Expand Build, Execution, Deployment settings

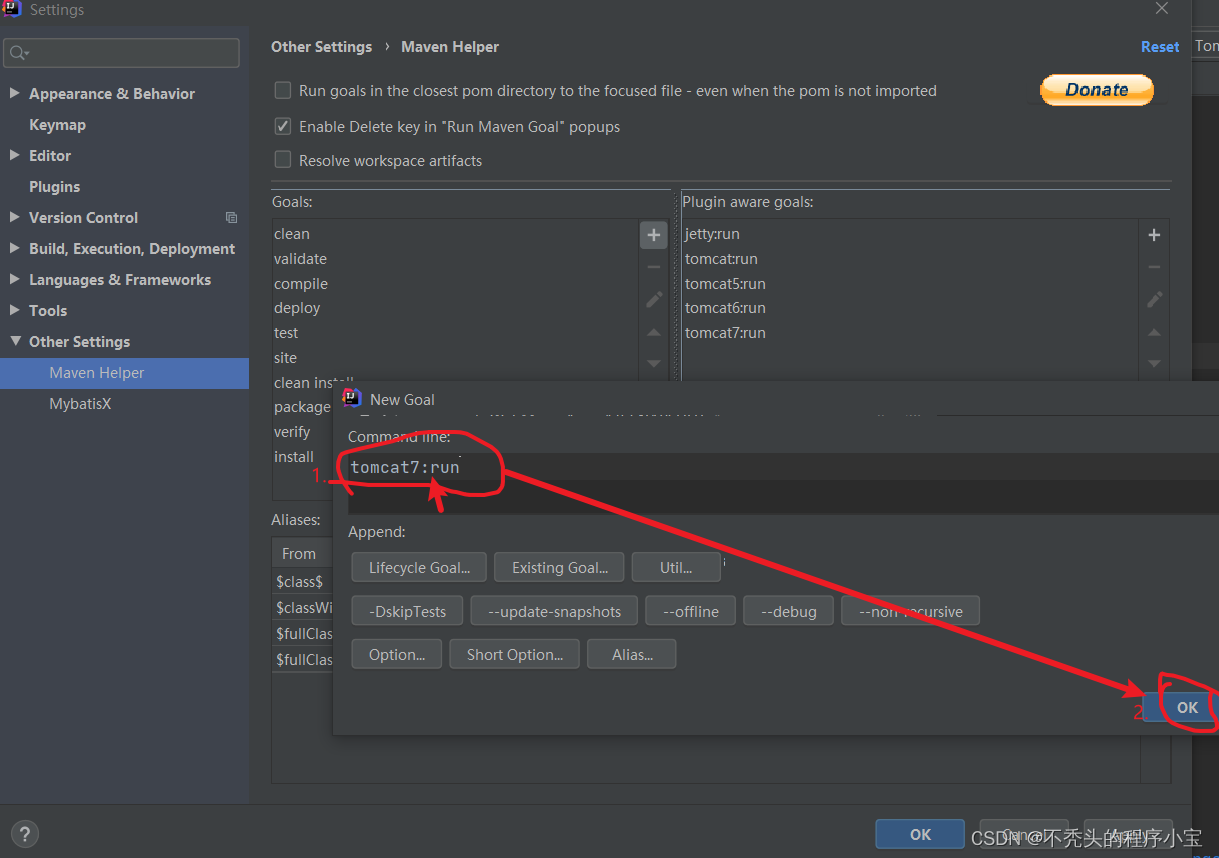14,248
